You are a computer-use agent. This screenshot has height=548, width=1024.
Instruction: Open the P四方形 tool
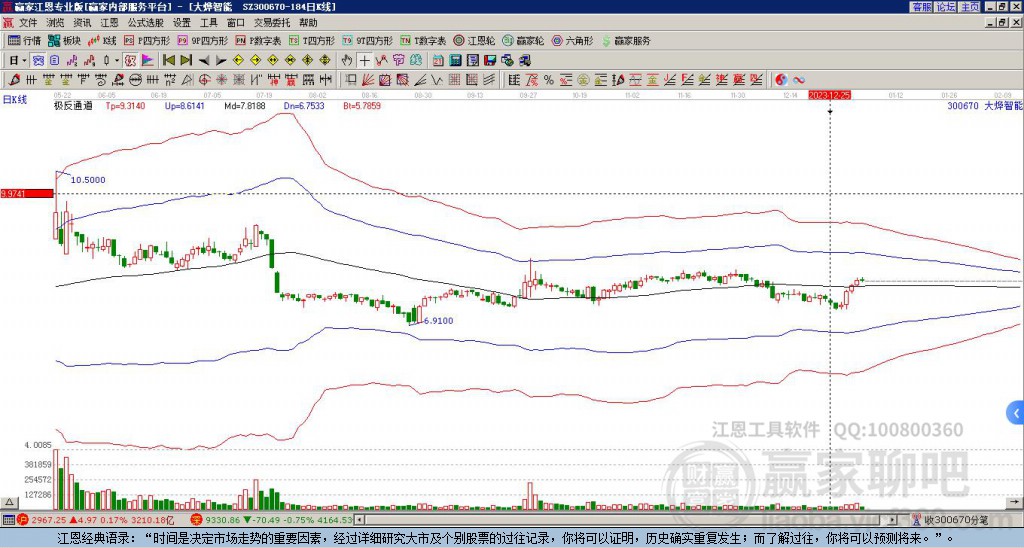point(148,40)
